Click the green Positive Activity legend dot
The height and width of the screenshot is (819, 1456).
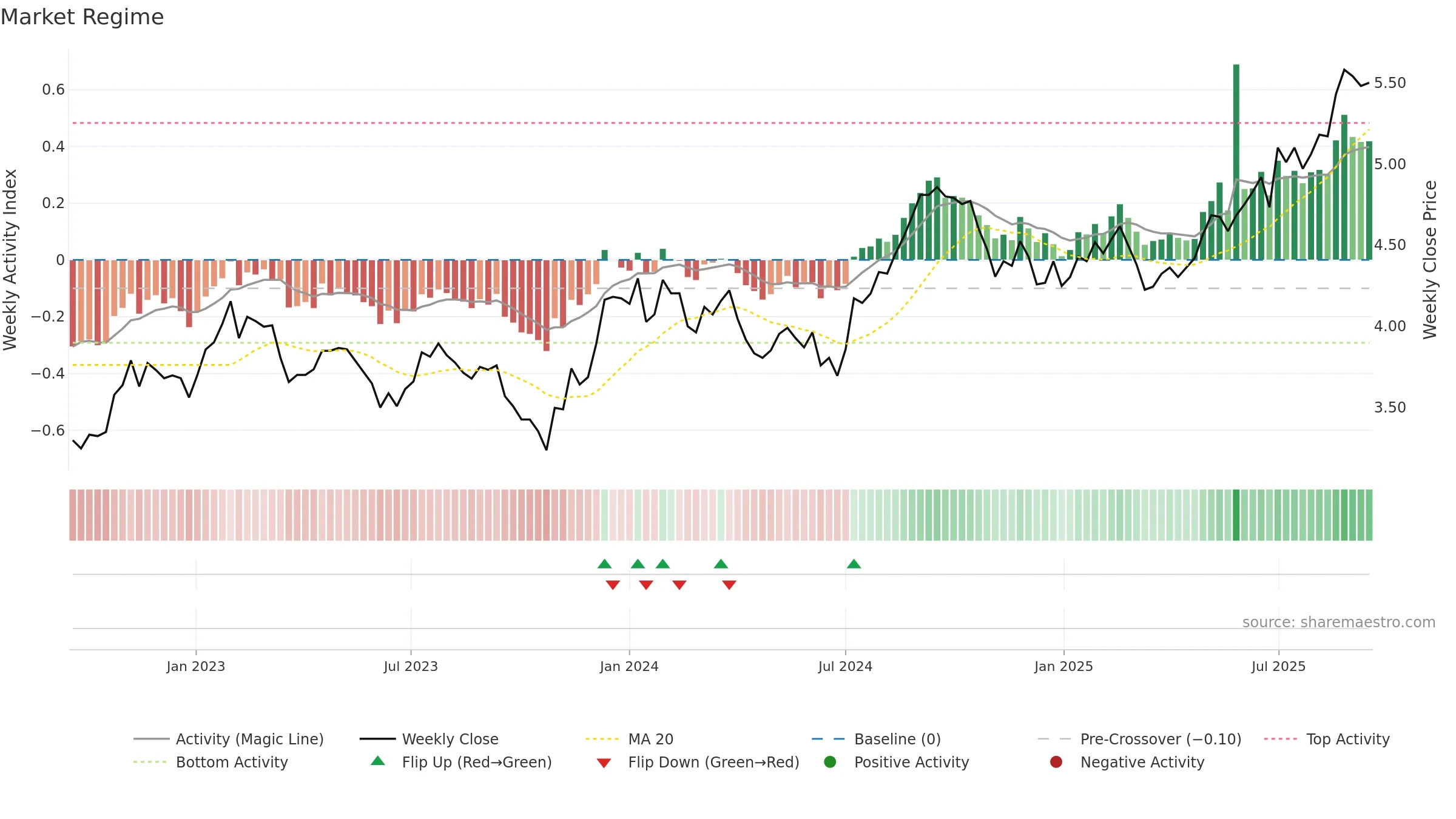coord(830,761)
